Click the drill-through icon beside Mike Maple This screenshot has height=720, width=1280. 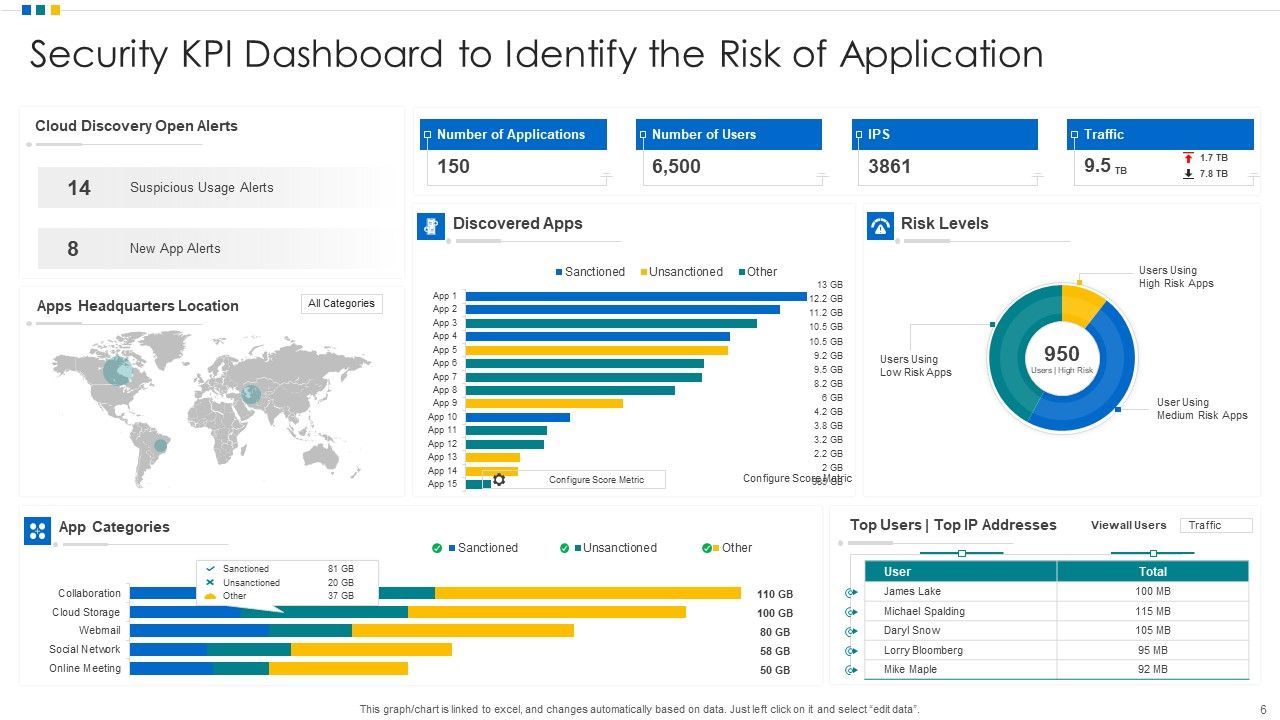pyautogui.click(x=850, y=669)
